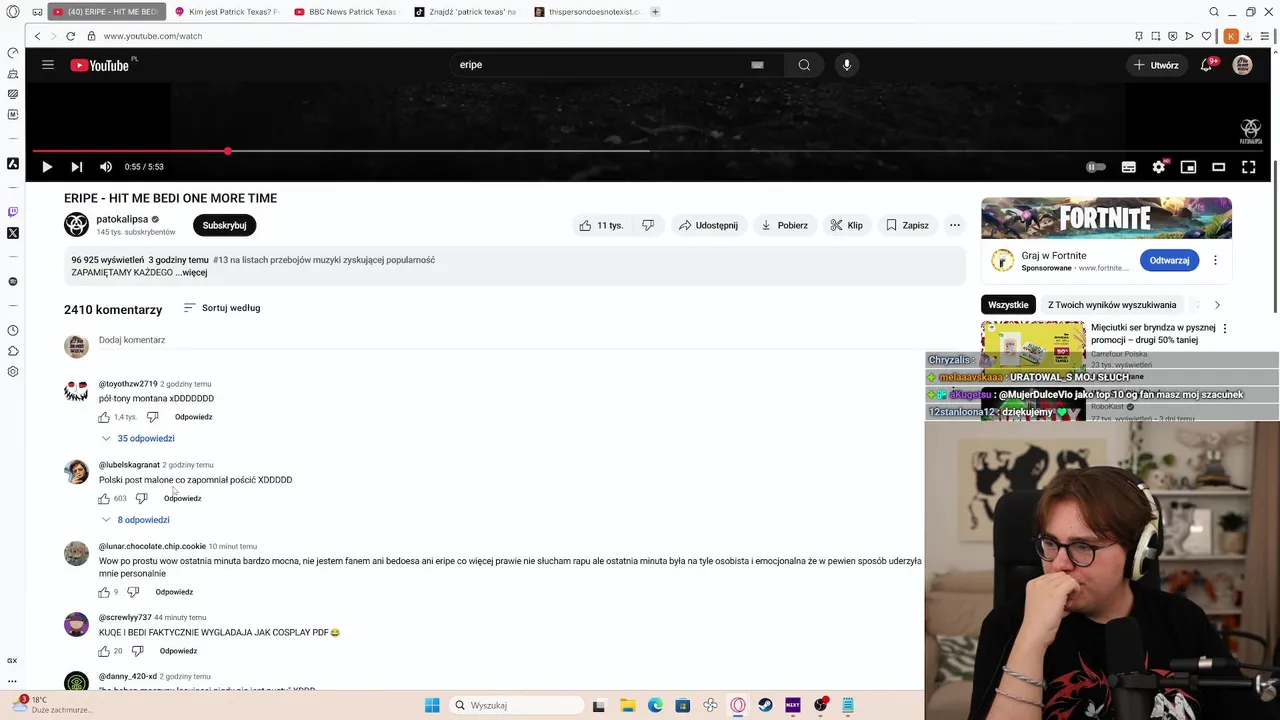1280x720 pixels.
Task: Enter fullscreen video mode
Action: 1248,167
